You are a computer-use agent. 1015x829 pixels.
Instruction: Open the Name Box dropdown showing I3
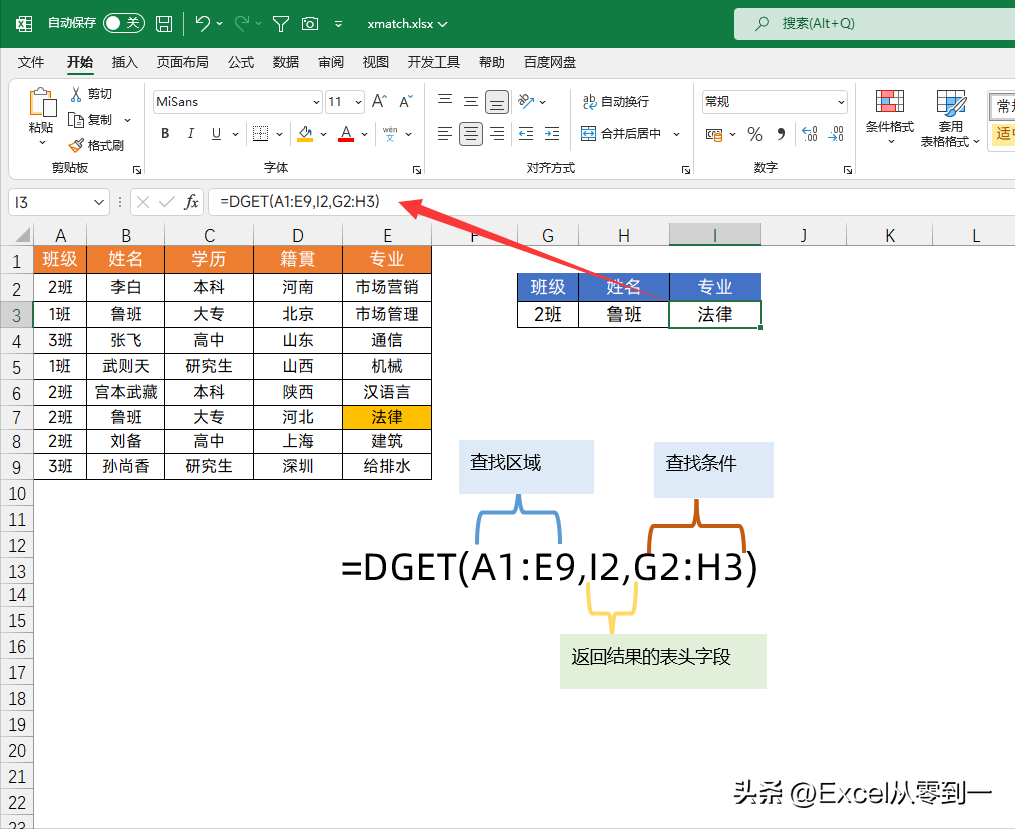click(99, 203)
